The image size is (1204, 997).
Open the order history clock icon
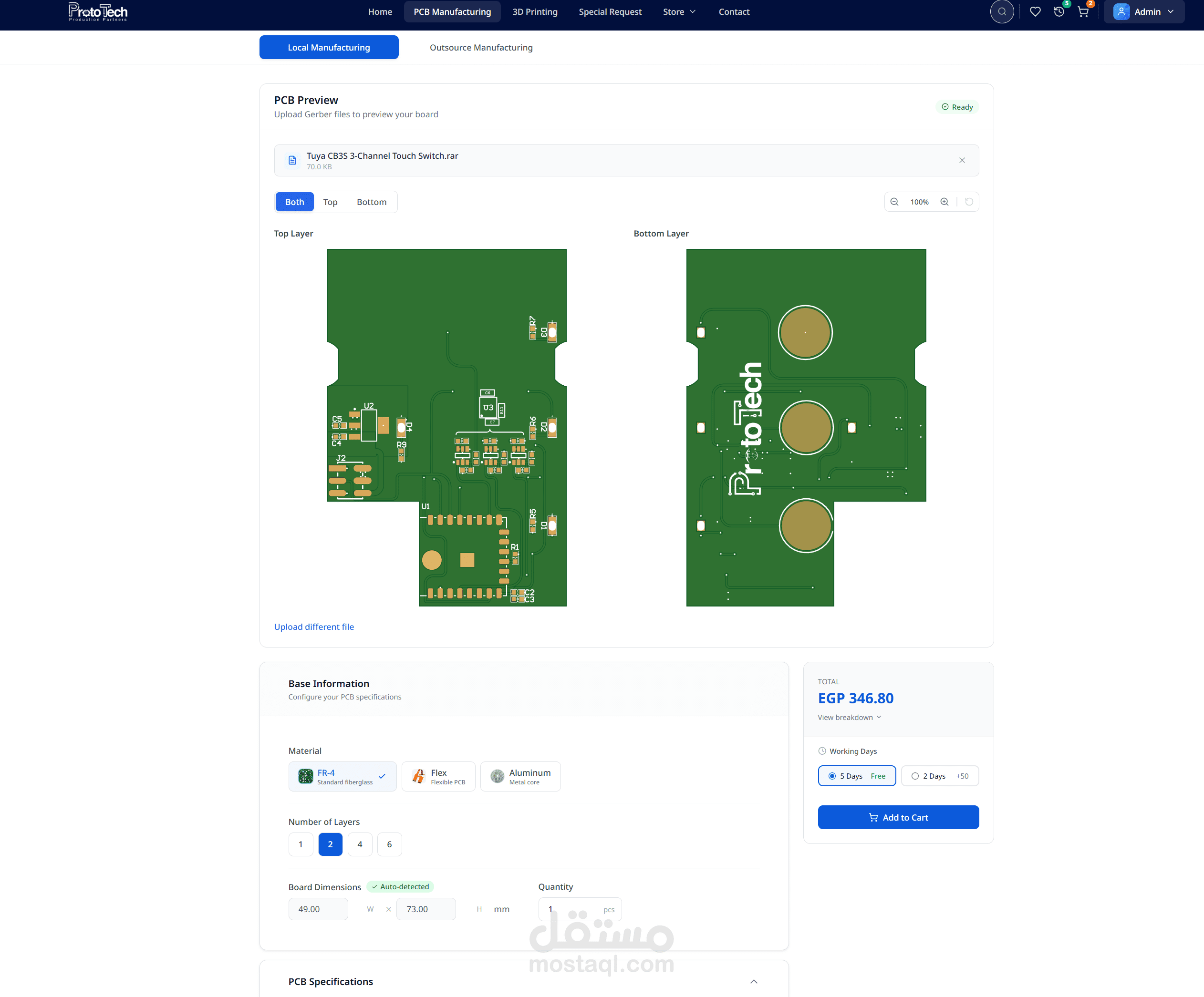(x=1059, y=11)
